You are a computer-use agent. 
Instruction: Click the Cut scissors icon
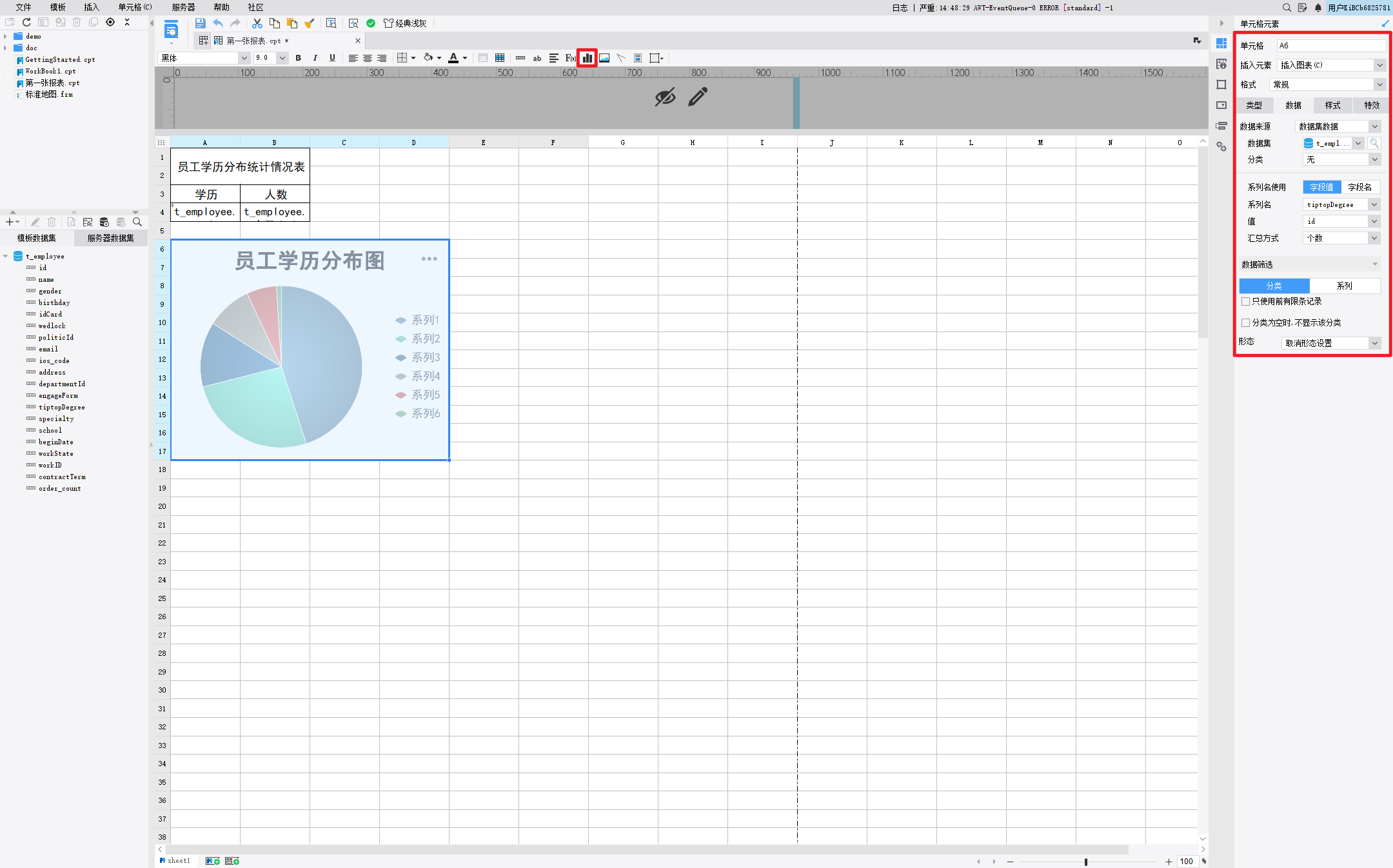click(x=257, y=23)
